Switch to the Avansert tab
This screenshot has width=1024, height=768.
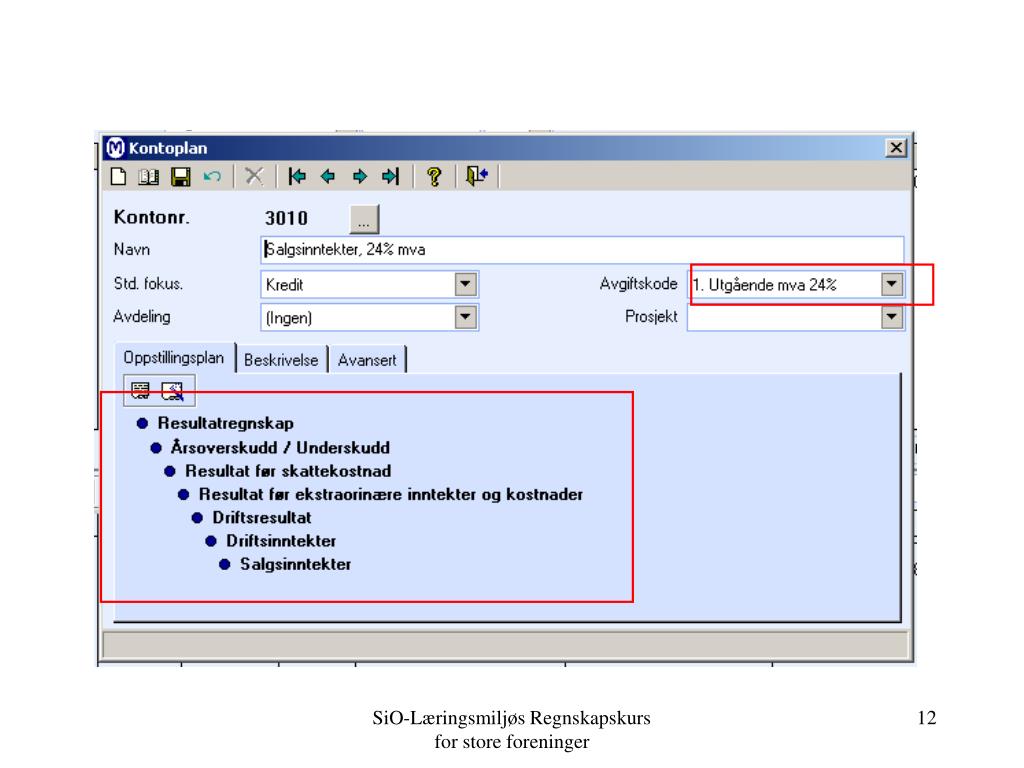367,360
